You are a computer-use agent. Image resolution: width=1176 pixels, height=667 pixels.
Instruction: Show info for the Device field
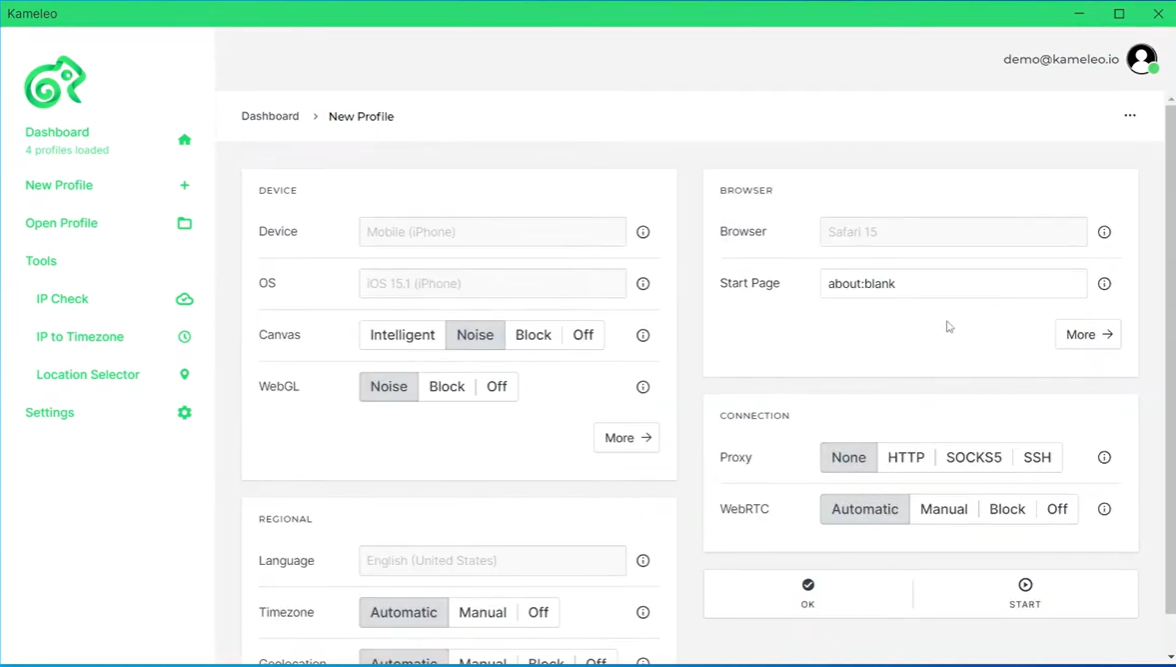tap(643, 232)
